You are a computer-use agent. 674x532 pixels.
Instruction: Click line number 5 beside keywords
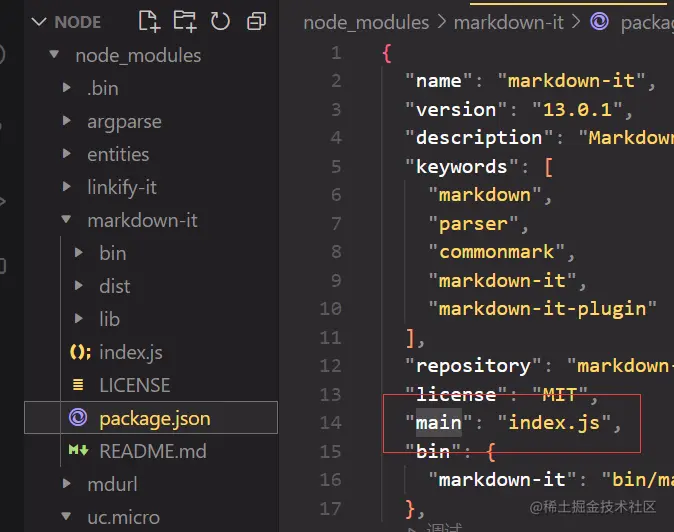tap(336, 167)
